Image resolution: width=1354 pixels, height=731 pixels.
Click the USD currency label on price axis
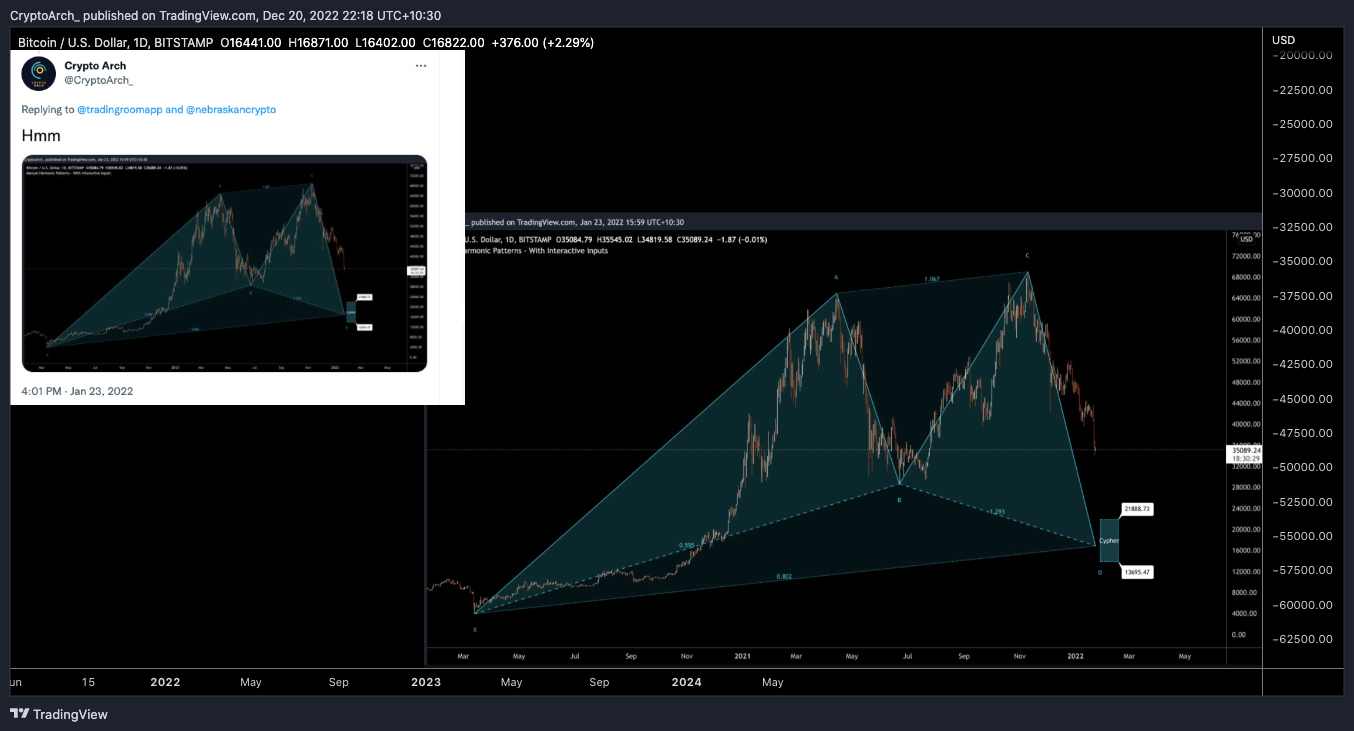click(x=1283, y=40)
